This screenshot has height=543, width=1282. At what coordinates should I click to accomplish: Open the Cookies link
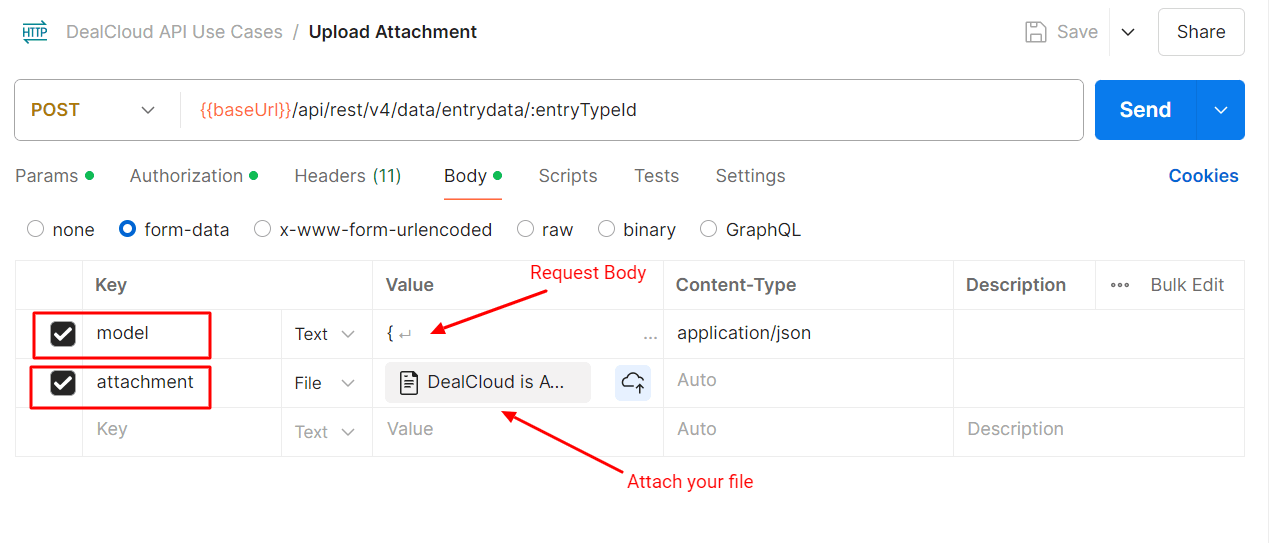[x=1203, y=176]
